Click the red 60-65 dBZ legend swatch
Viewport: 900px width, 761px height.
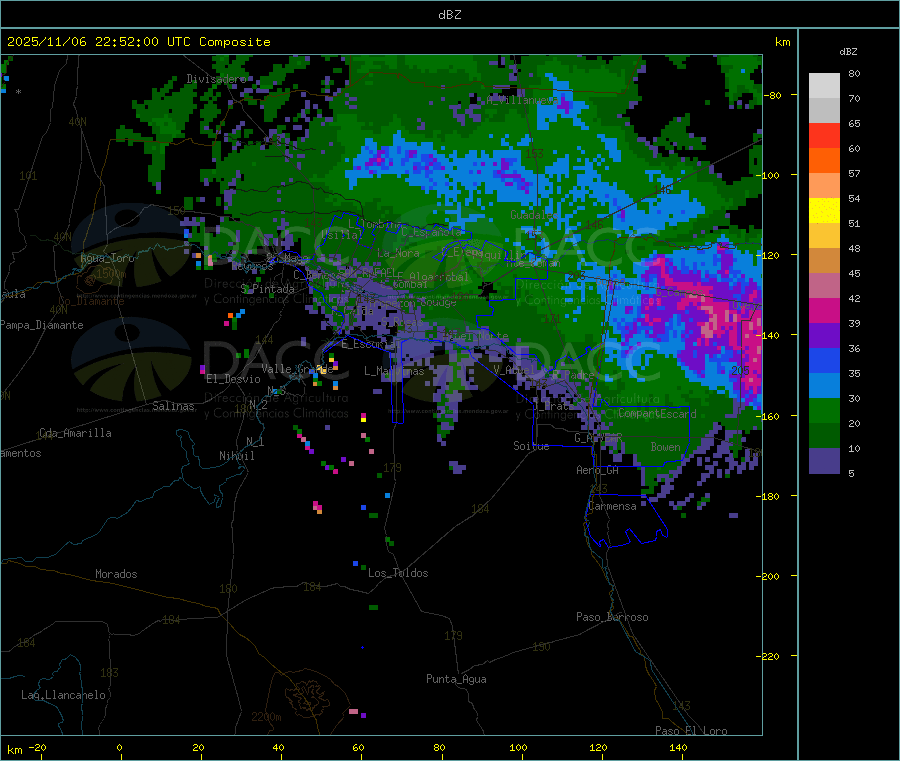[x=824, y=135]
